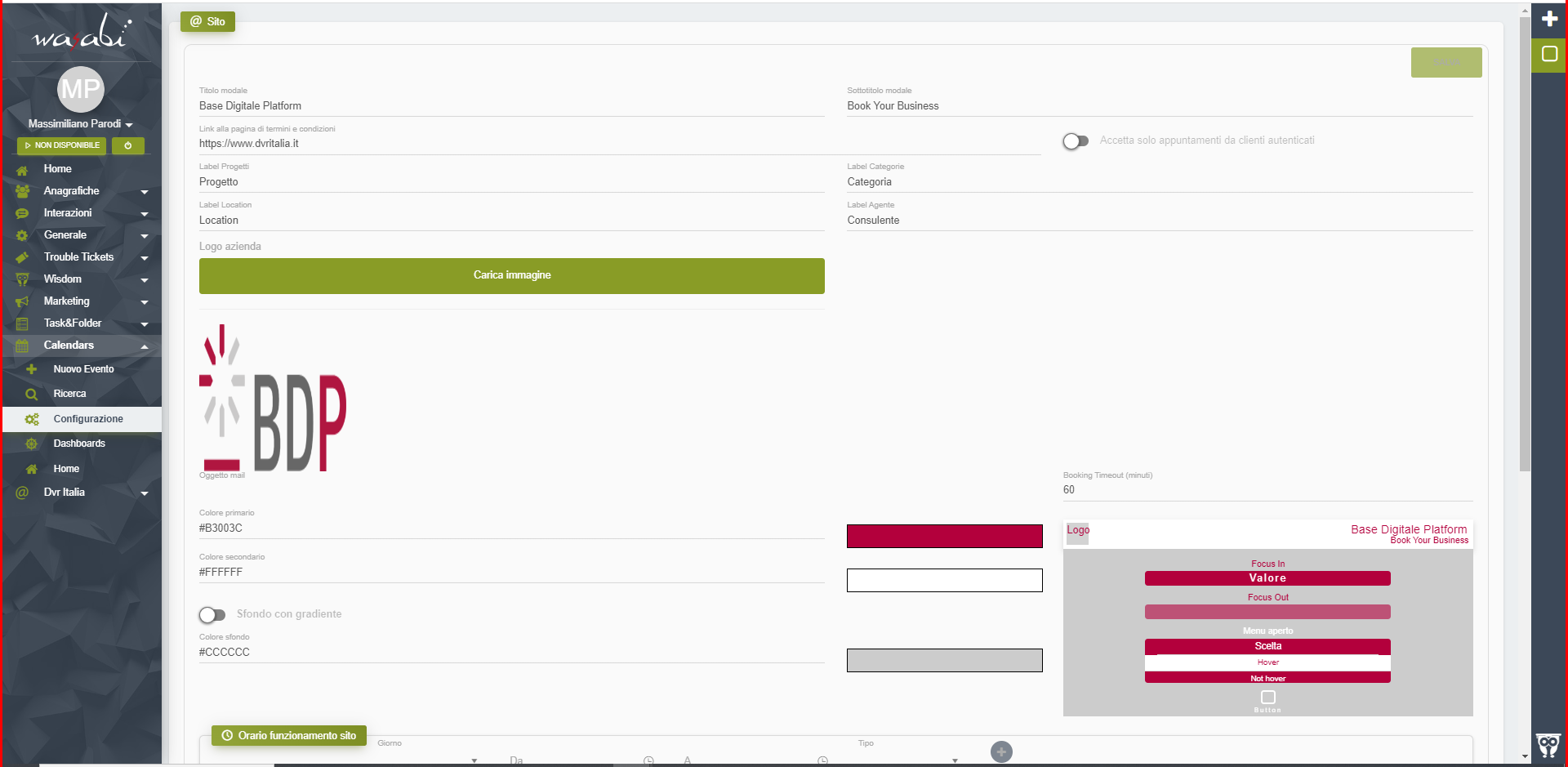Open Configurazione in the Calendars menu
This screenshot has height=767, width=1568.
click(x=88, y=419)
